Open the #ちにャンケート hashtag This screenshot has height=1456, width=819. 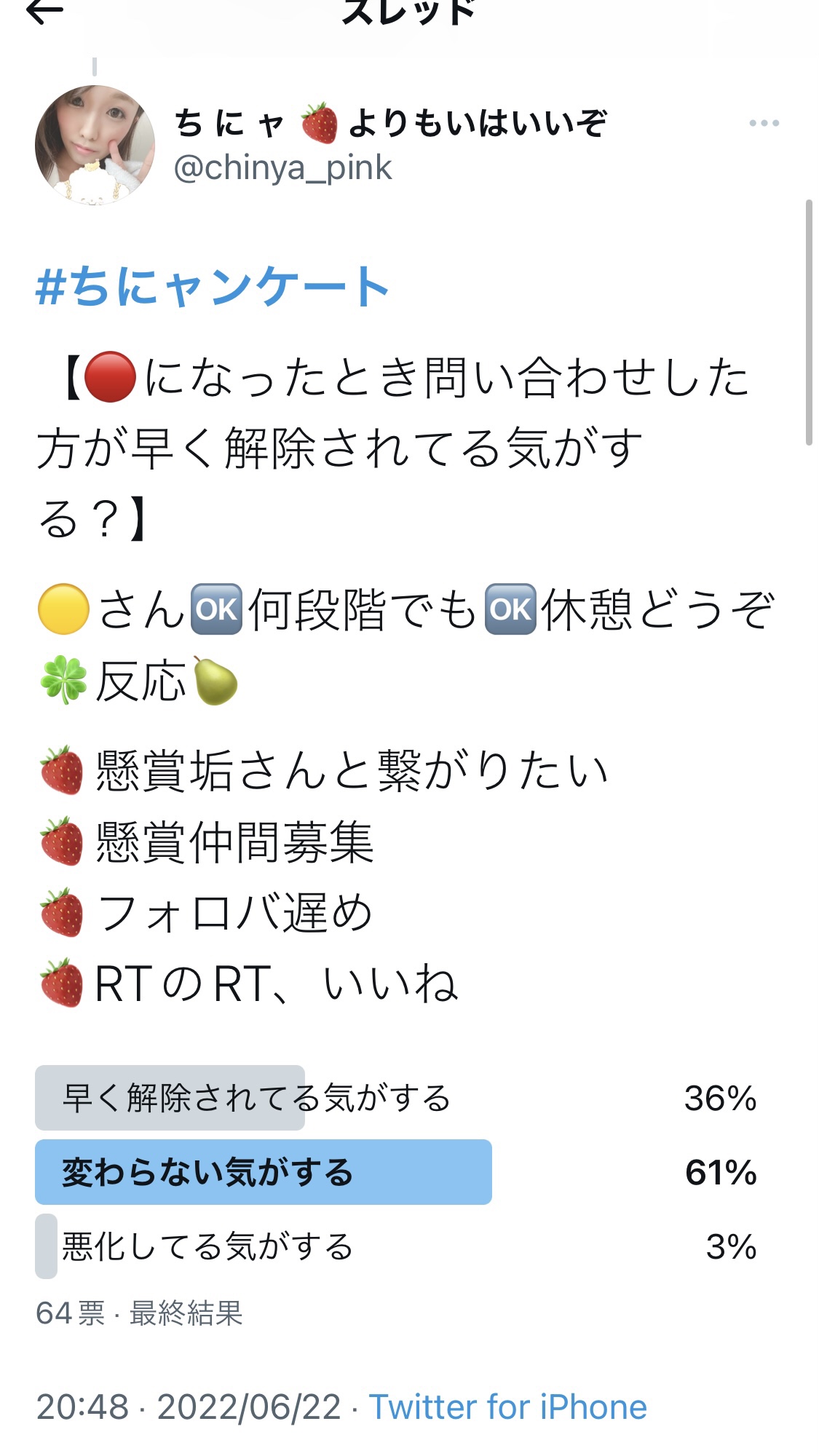pos(213,286)
